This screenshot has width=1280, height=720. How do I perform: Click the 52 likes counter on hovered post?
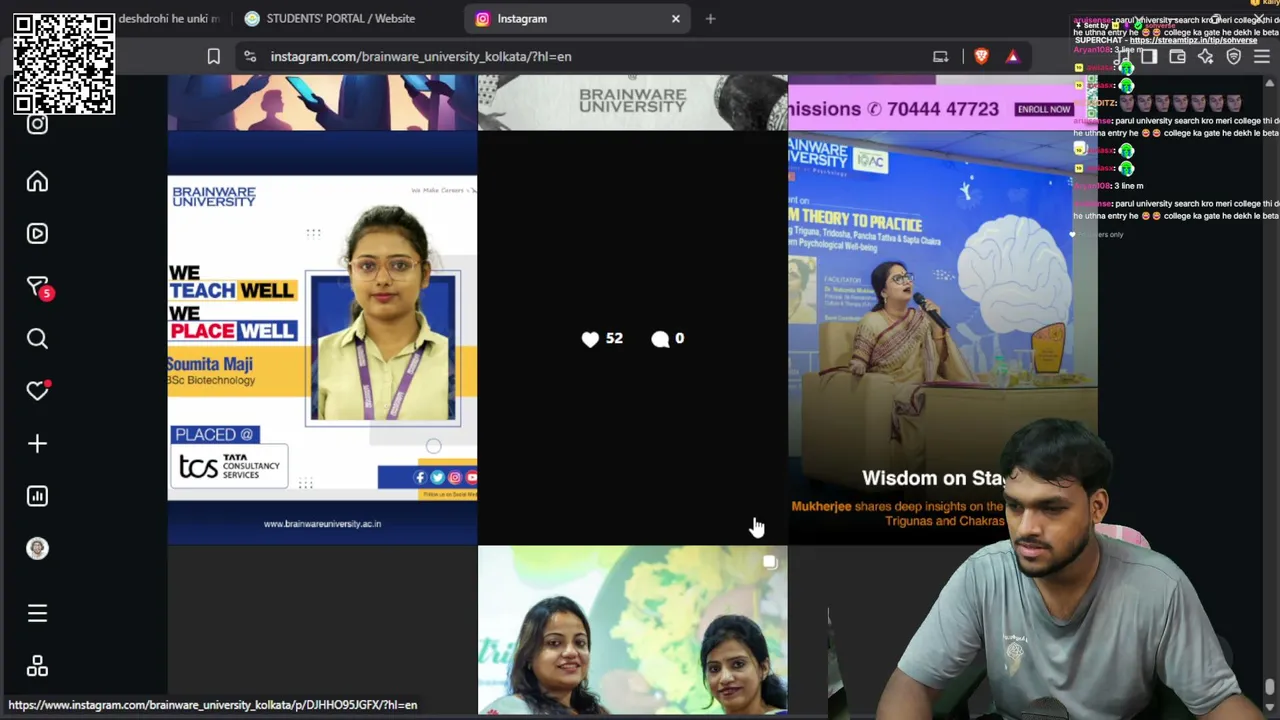pos(602,339)
